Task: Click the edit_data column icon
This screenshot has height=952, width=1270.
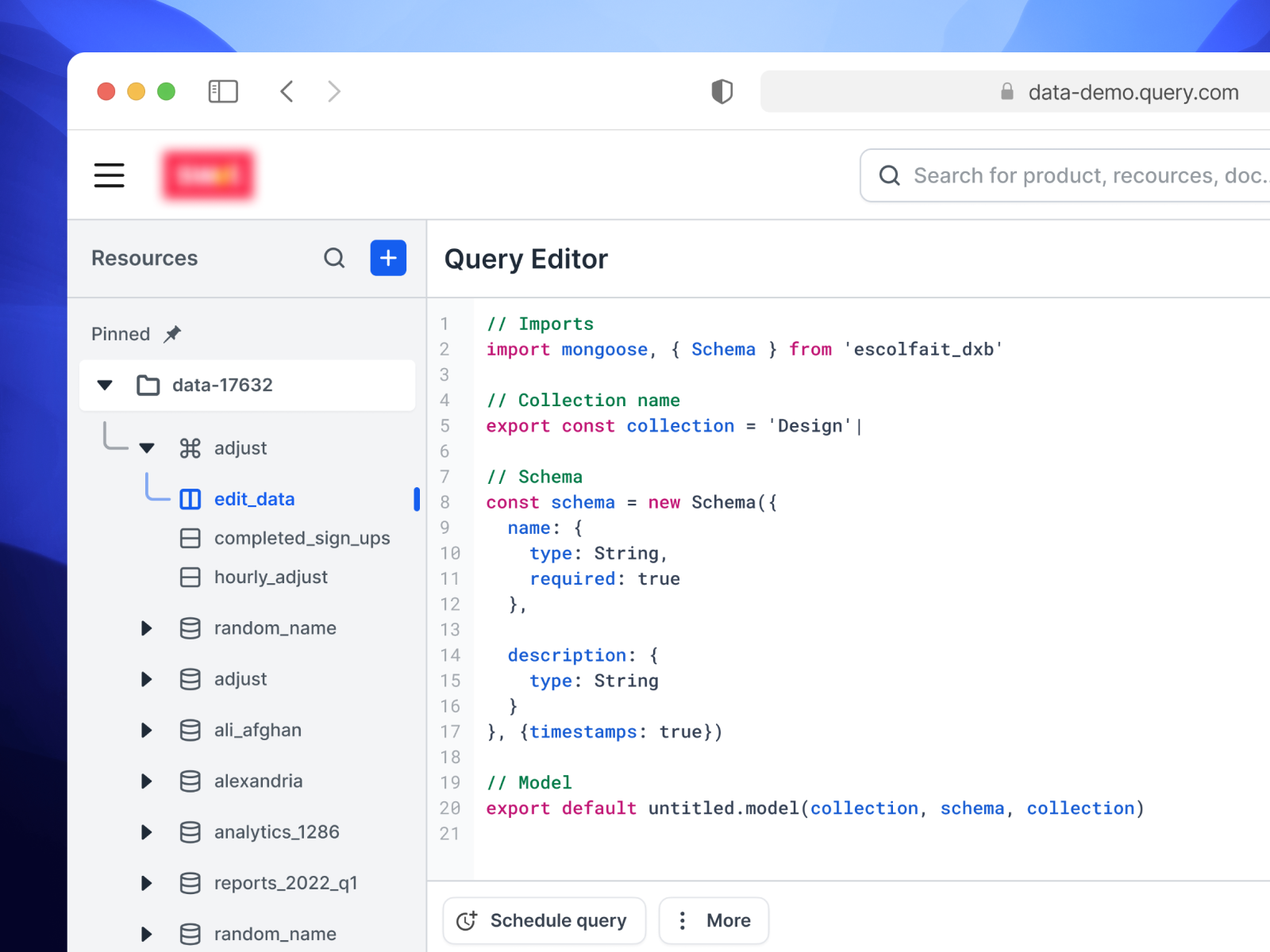Action: pyautogui.click(x=190, y=499)
